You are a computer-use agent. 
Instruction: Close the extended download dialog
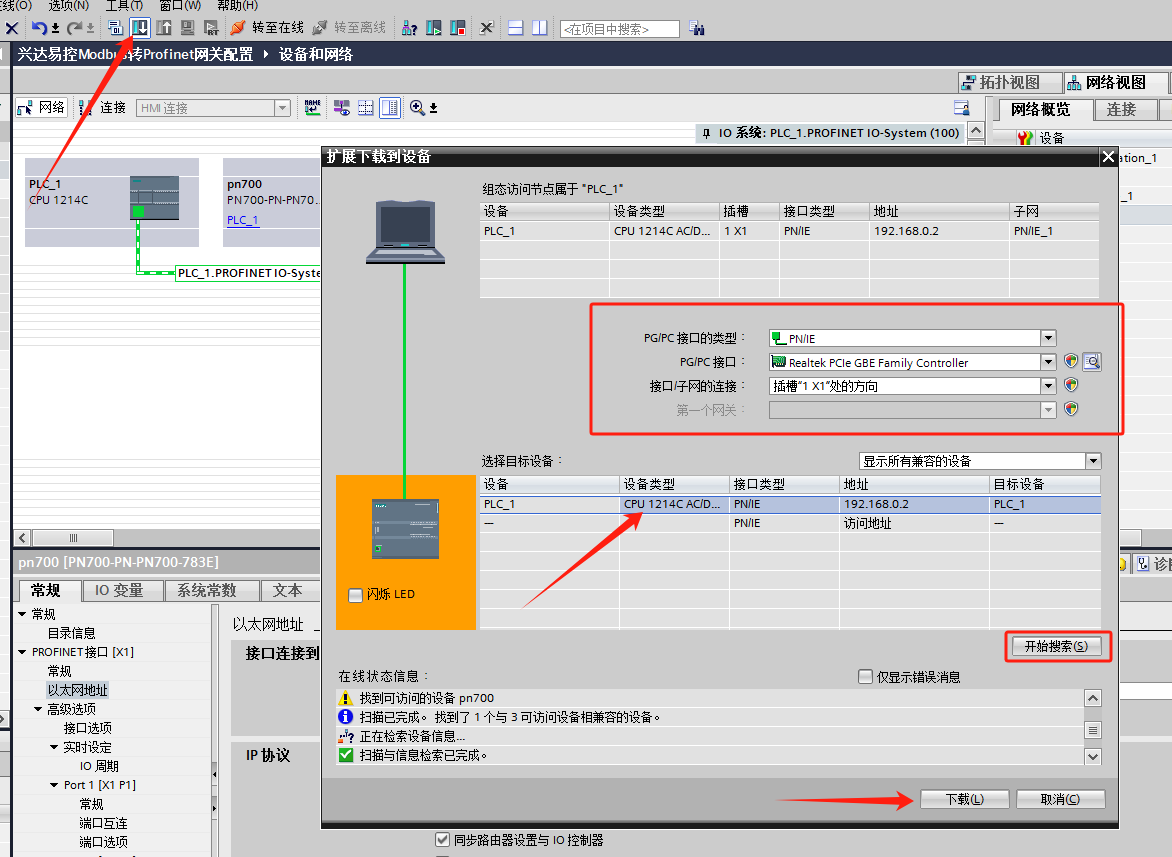[x=1108, y=157]
